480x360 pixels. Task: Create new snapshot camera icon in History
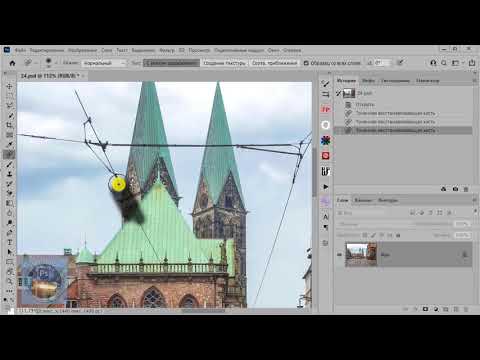tap(455, 189)
